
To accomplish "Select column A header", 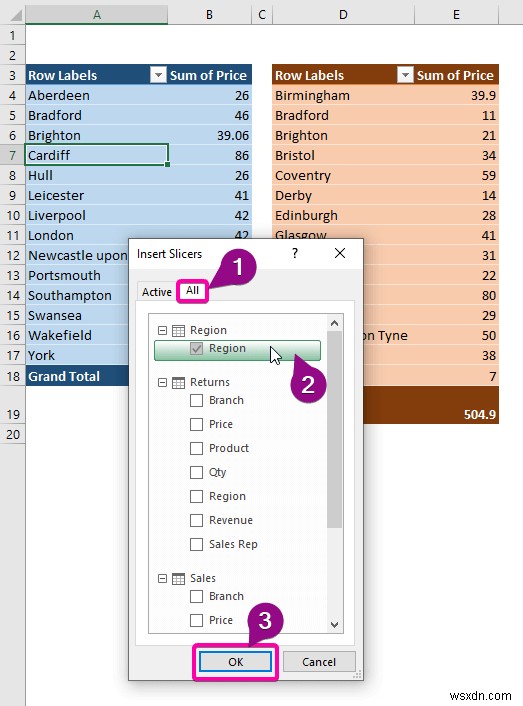I will pos(97,14).
